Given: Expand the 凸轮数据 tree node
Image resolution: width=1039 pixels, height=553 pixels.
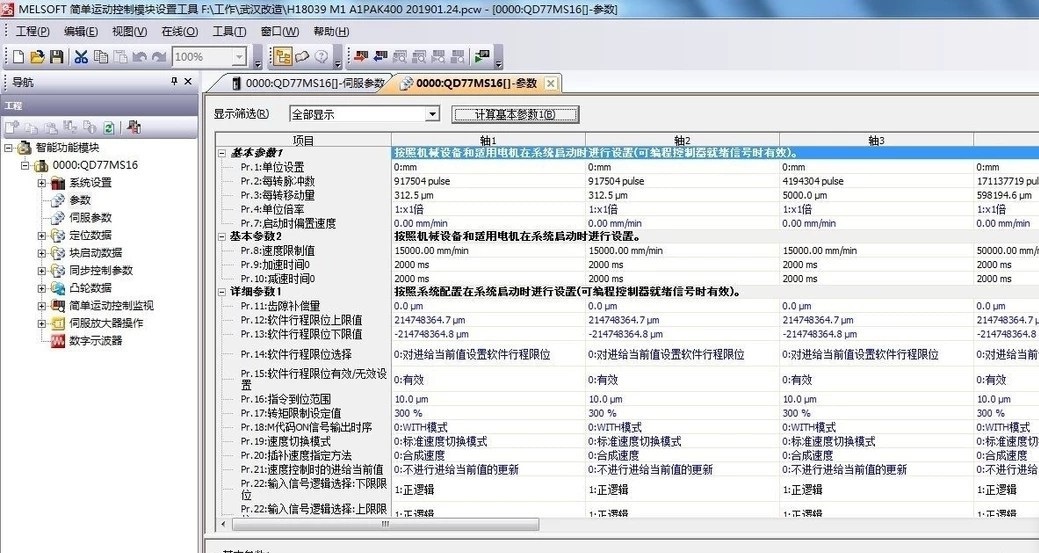Looking at the screenshot, I should click(x=42, y=288).
